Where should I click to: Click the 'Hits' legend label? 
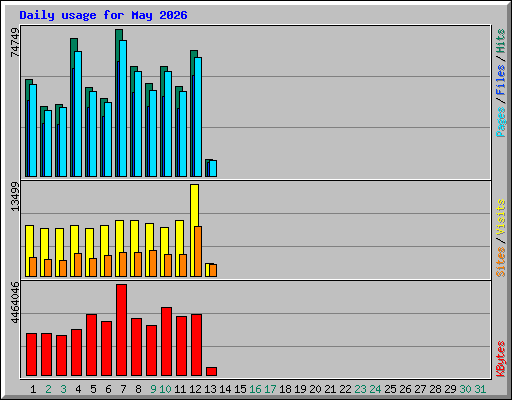501,41
